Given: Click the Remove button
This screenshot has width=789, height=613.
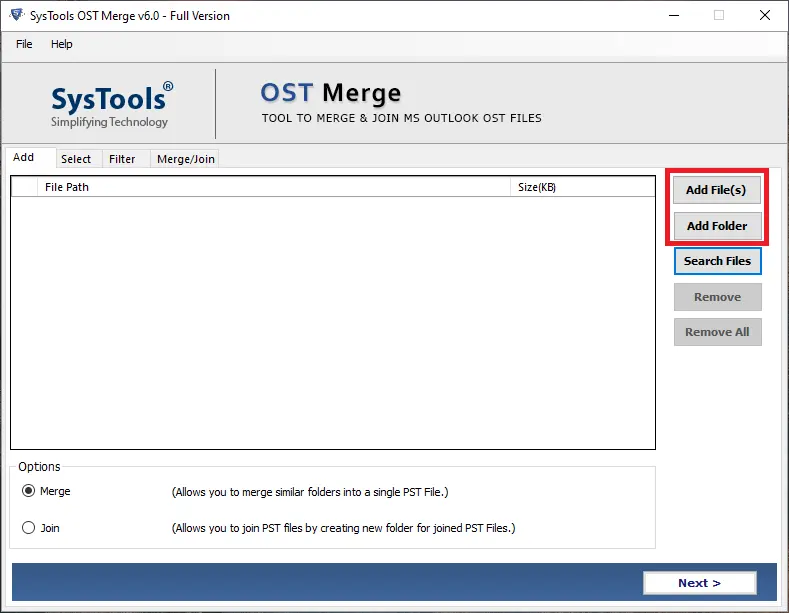Looking at the screenshot, I should [x=718, y=297].
